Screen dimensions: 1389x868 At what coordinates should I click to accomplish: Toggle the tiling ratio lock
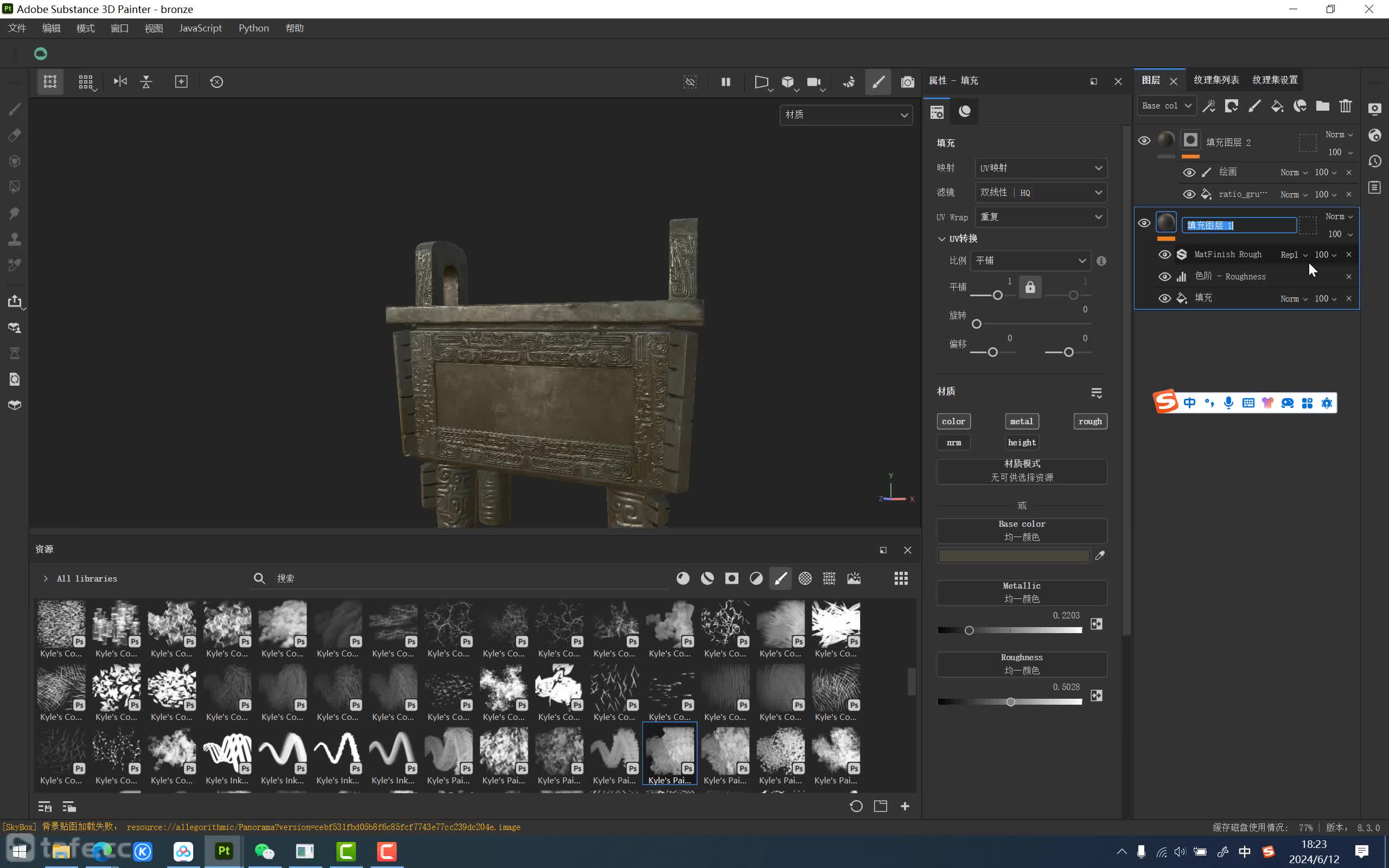(1030, 287)
